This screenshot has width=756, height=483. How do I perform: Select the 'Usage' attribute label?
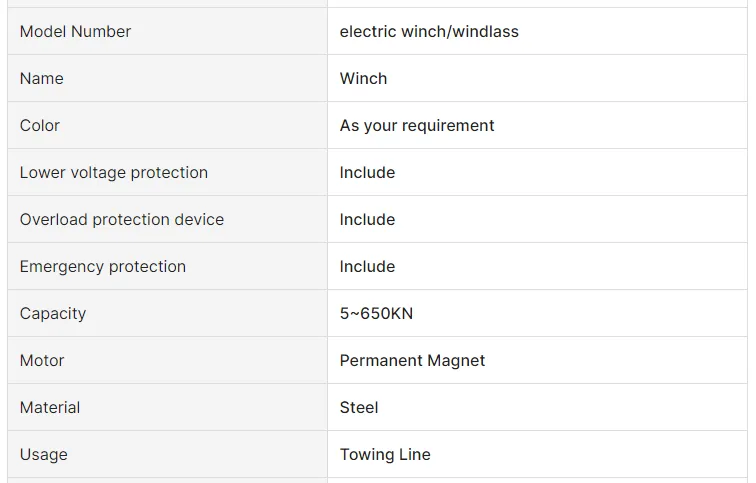click(x=44, y=455)
